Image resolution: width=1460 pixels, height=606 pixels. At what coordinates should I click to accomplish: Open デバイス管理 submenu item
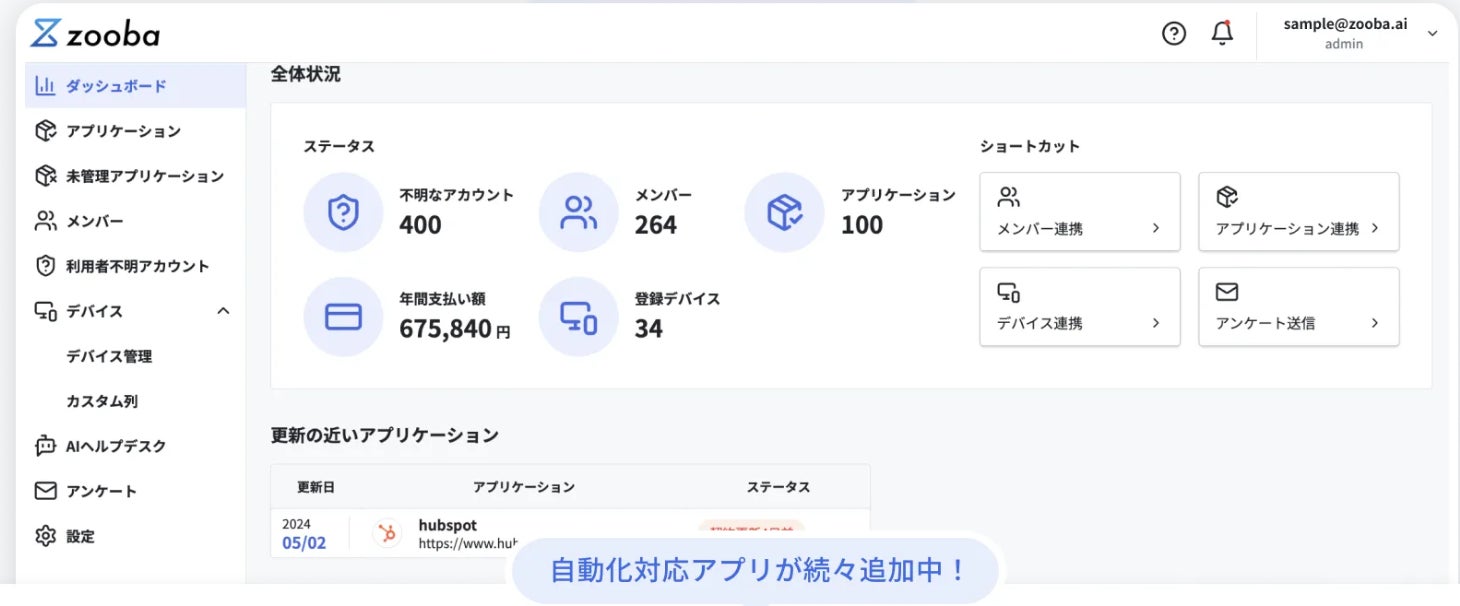109,356
